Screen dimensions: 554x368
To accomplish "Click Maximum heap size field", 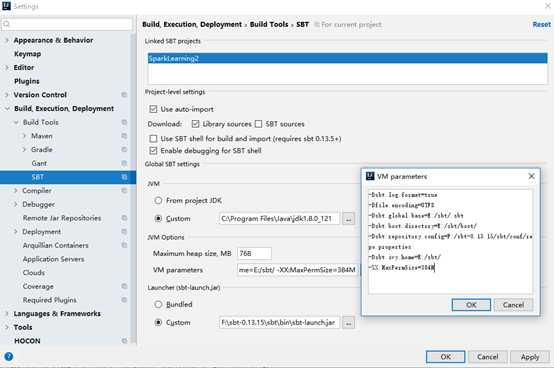I will 254,253.
